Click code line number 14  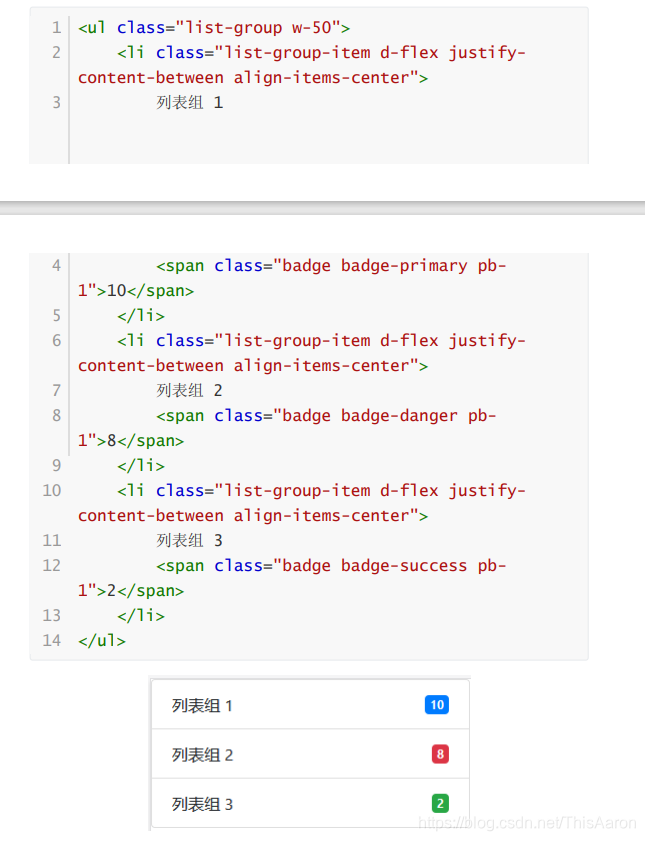click(x=52, y=640)
